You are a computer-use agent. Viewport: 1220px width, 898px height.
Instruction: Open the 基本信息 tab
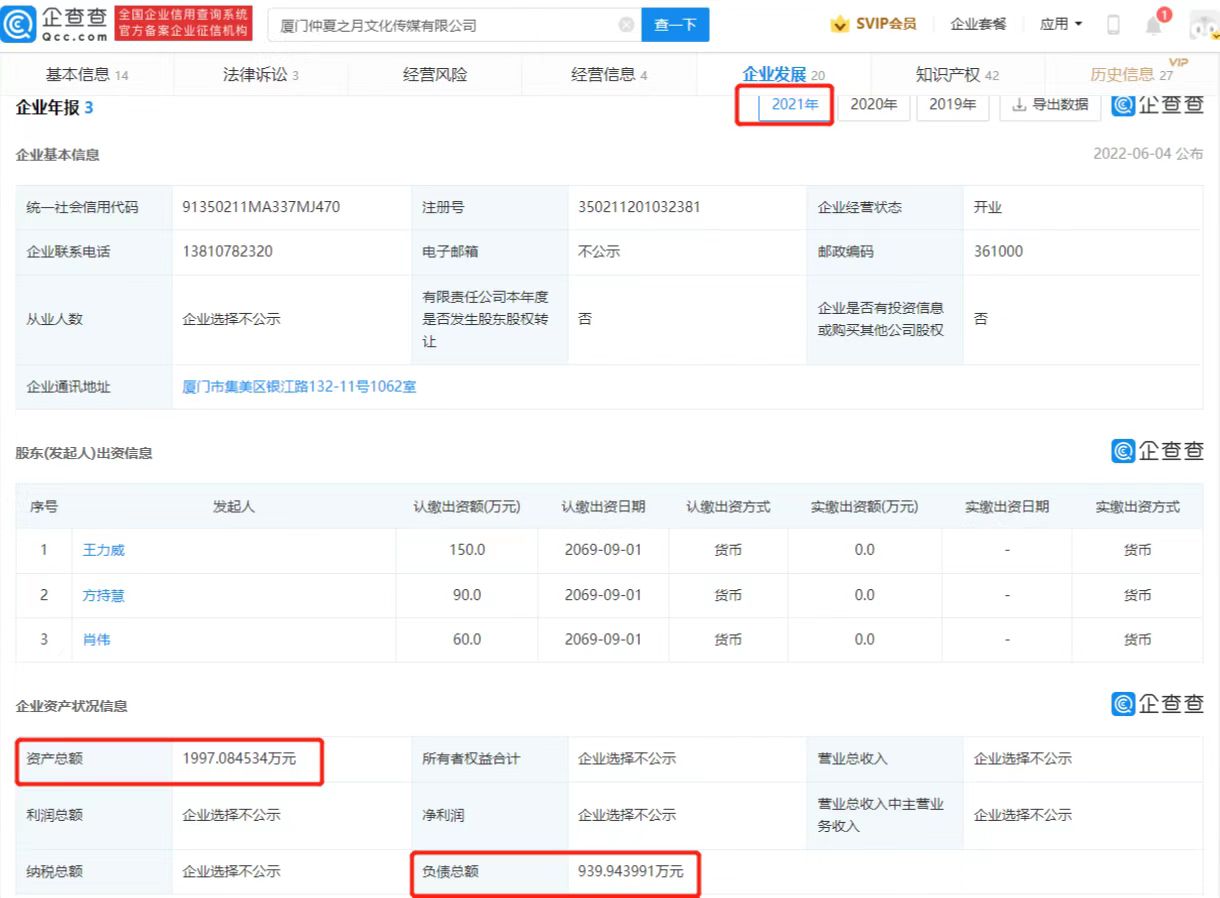click(x=87, y=75)
